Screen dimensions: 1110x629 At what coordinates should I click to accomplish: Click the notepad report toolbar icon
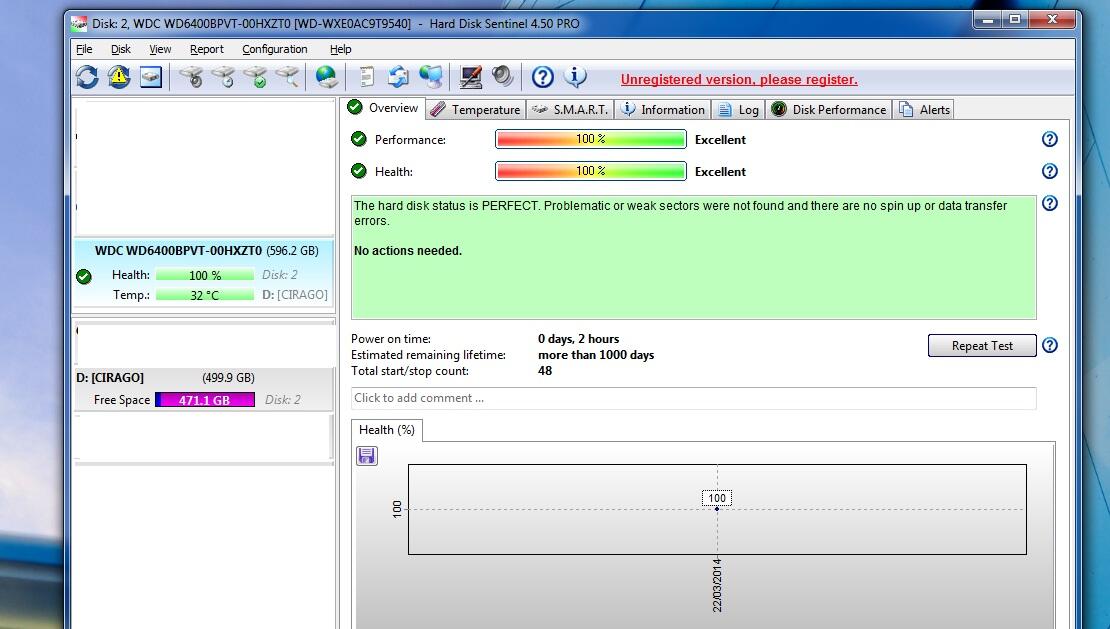click(x=366, y=76)
